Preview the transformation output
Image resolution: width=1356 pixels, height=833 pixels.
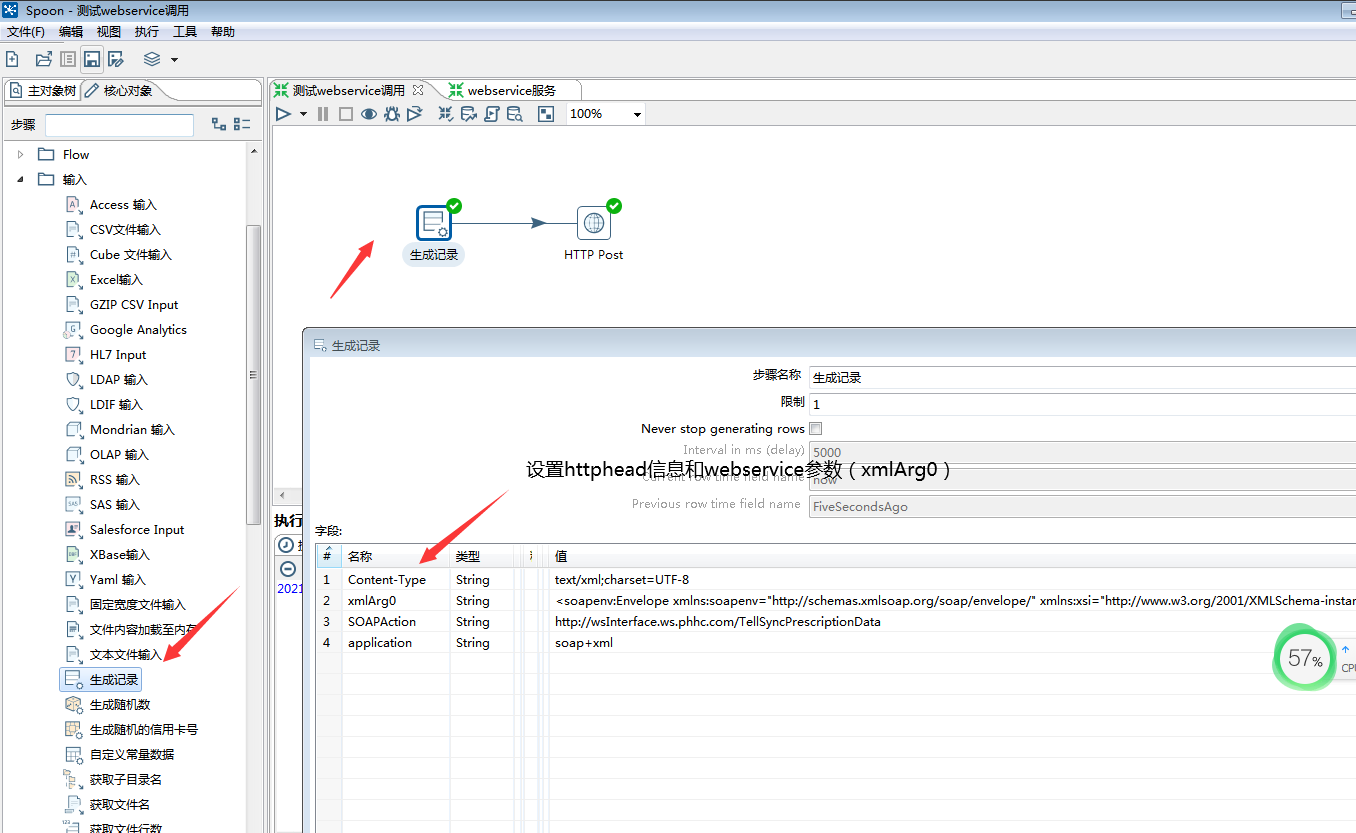click(368, 113)
